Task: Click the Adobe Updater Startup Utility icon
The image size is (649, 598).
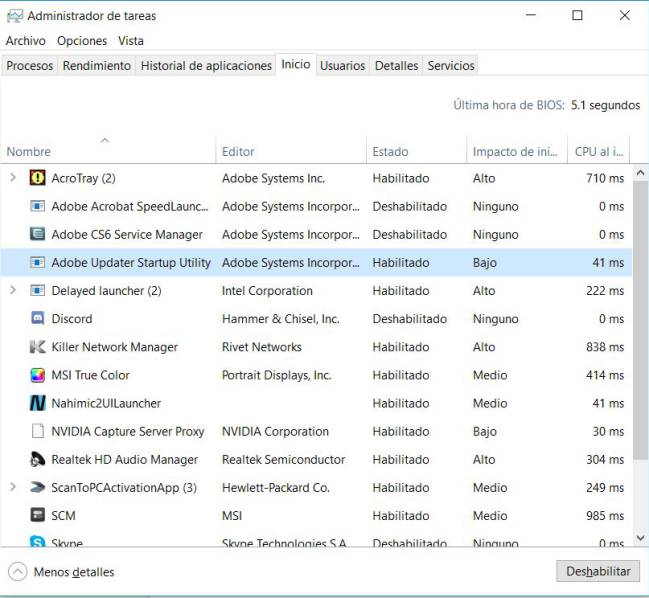Action: [38, 262]
